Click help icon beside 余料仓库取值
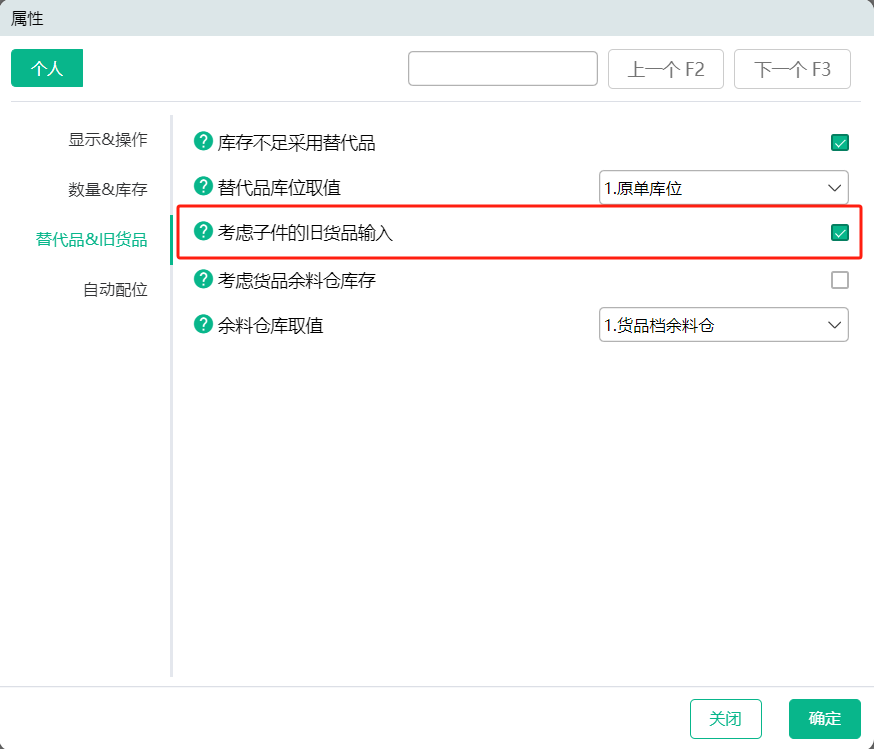 [x=203, y=324]
